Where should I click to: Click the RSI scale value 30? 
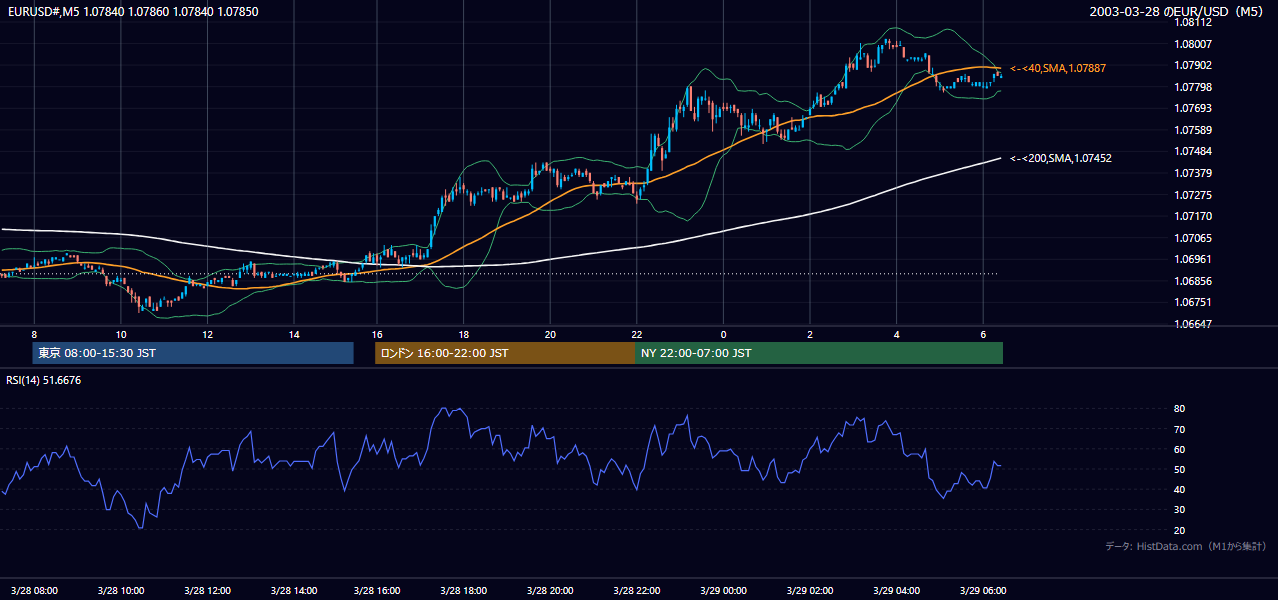(1179, 510)
